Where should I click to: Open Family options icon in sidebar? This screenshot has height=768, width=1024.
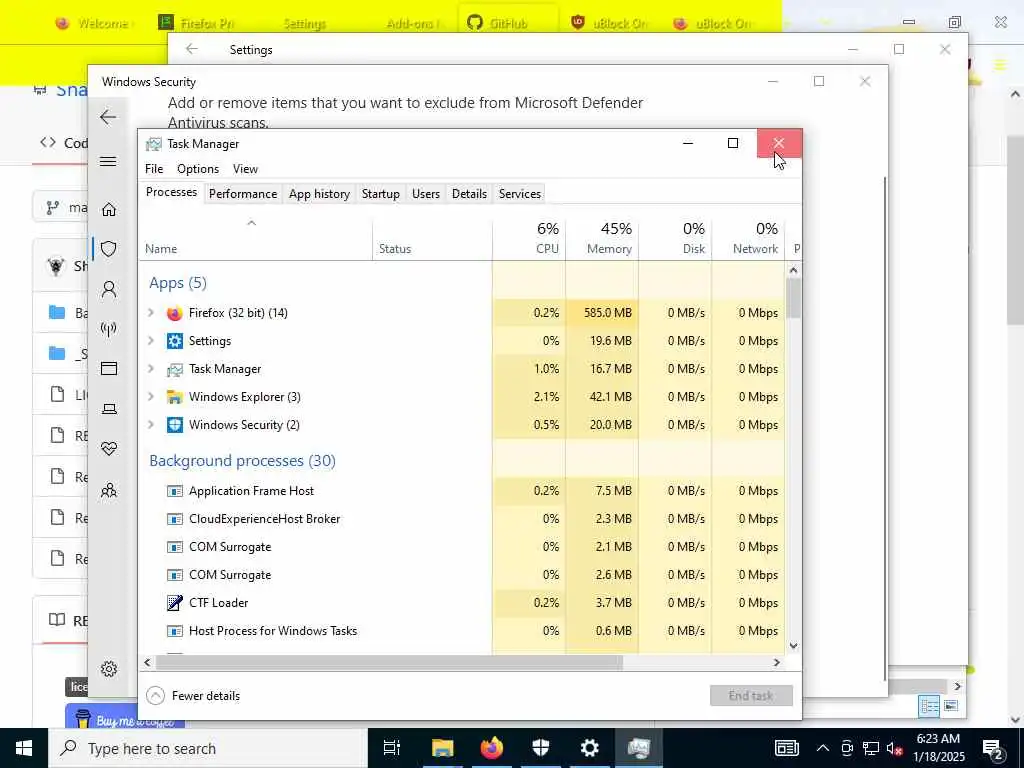click(109, 490)
